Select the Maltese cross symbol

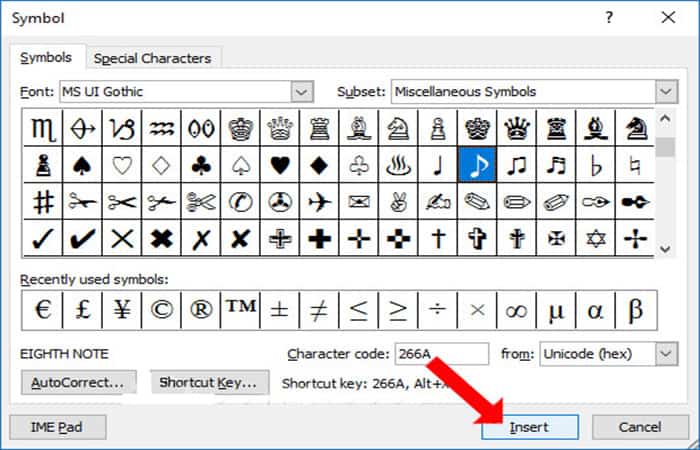click(556, 238)
